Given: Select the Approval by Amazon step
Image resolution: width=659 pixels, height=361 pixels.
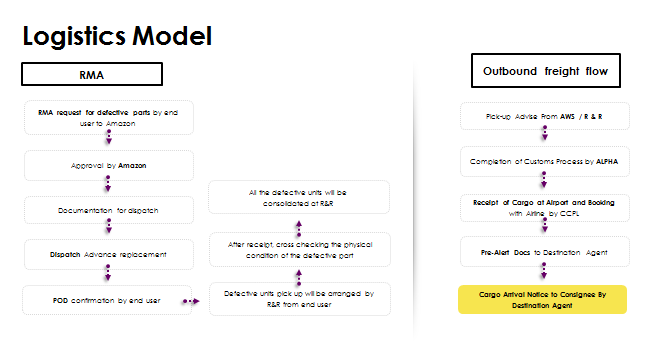Looking at the screenshot, I should coord(109,166).
